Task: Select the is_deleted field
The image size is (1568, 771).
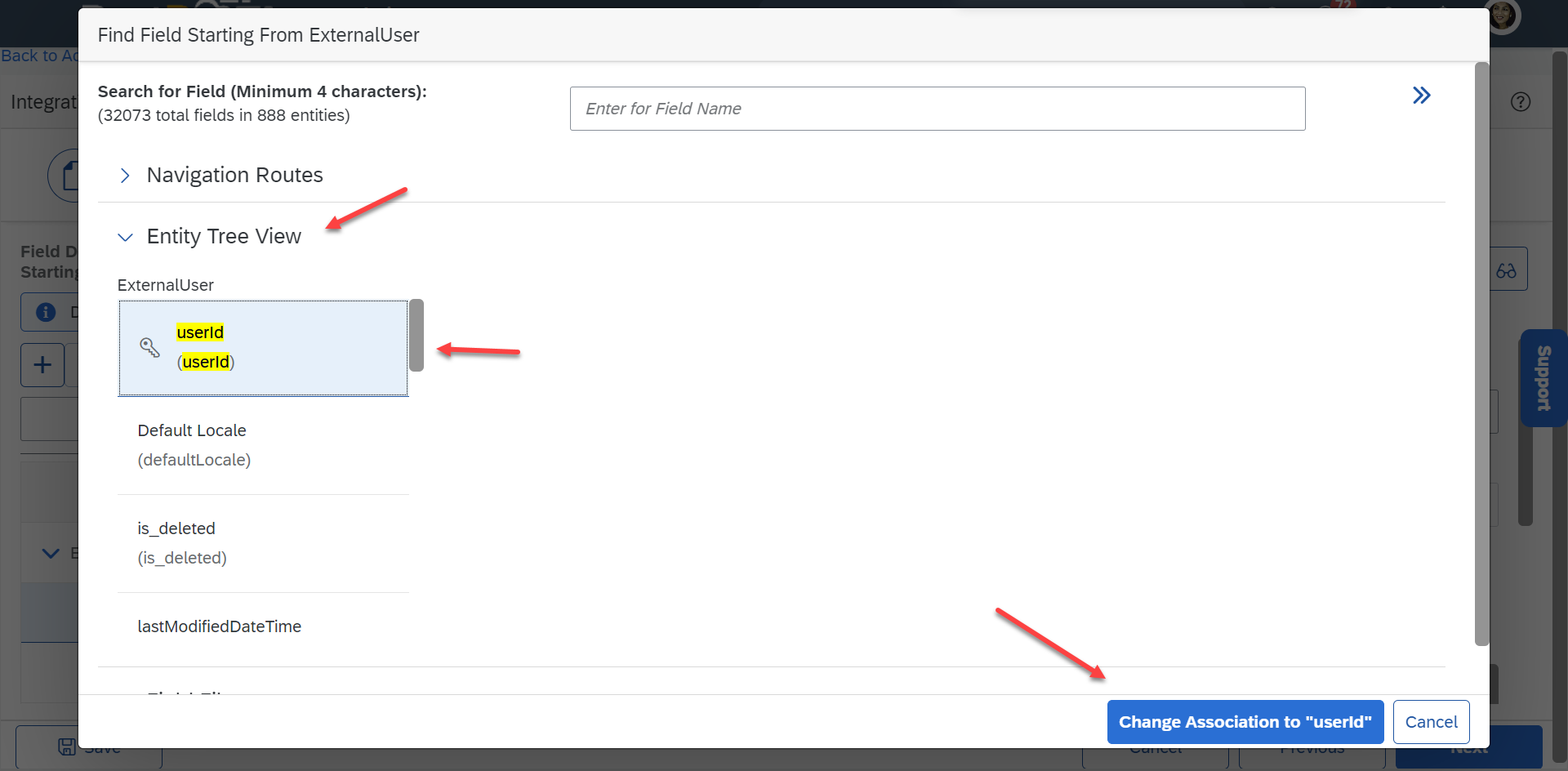Action: pyautogui.click(x=263, y=543)
